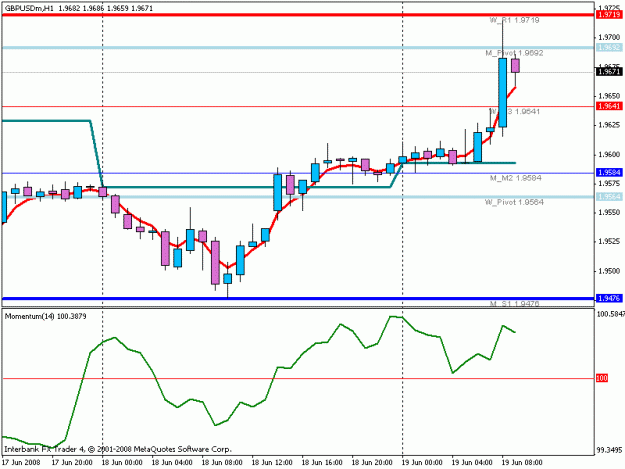This screenshot has height=469, width=625.
Task: Click the 1.9500 price scale label
Action: [609, 271]
